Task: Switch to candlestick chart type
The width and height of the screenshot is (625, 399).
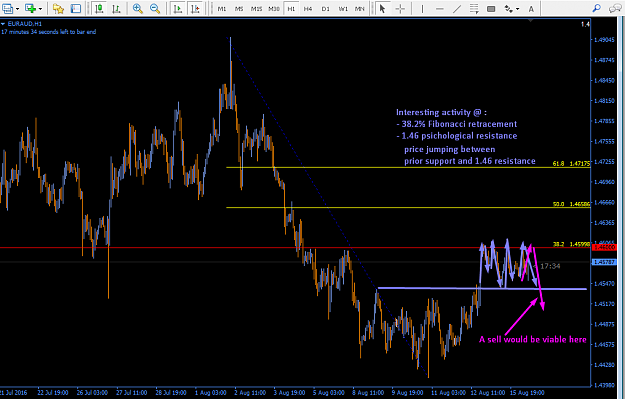Action: click(99, 8)
